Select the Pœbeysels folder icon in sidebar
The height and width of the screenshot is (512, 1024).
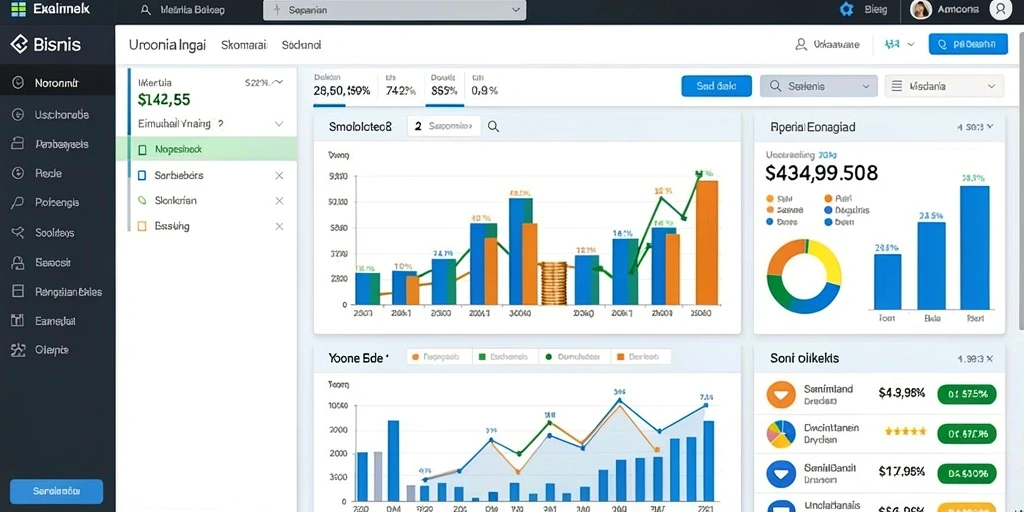pos(18,144)
